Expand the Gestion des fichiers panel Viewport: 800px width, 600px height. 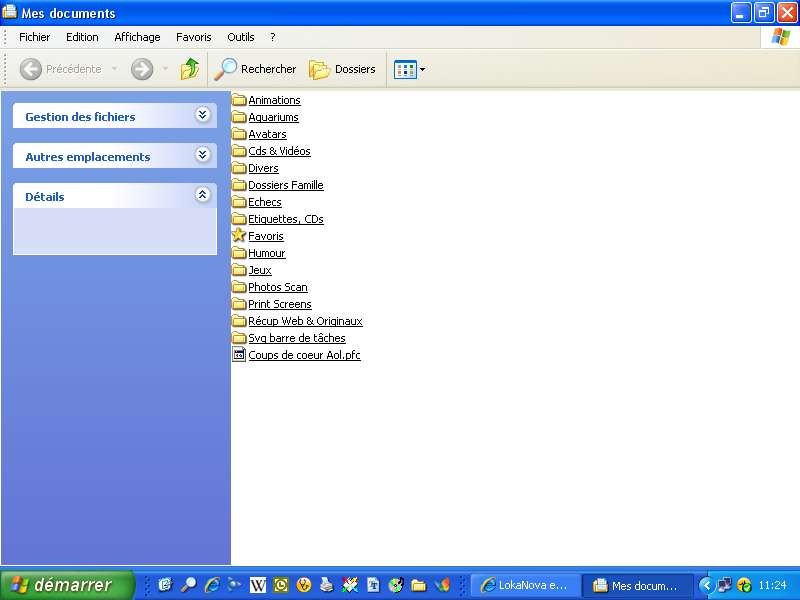click(203, 116)
